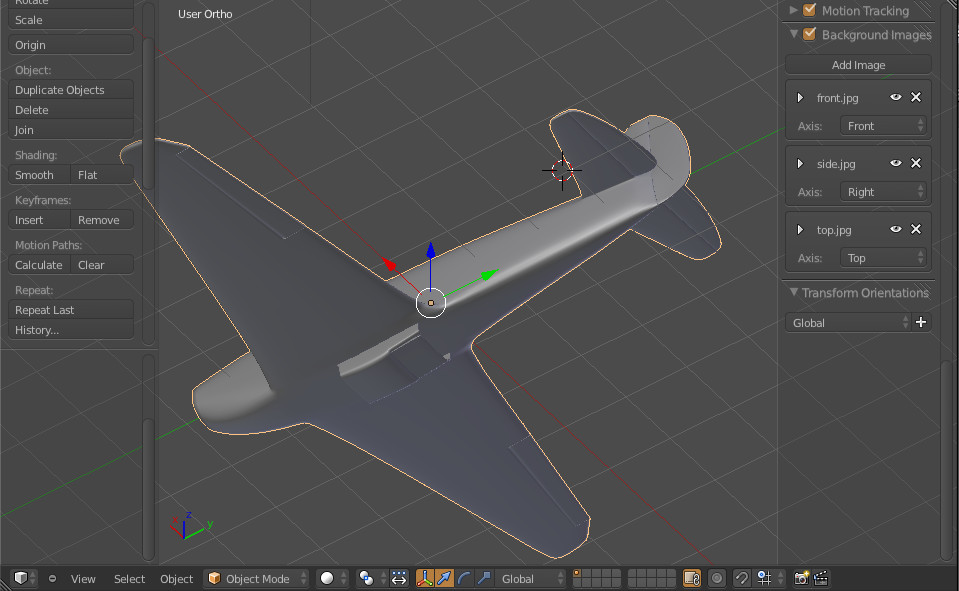Click the green Y axis manipulator arrow
This screenshot has width=959, height=591.
point(490,275)
